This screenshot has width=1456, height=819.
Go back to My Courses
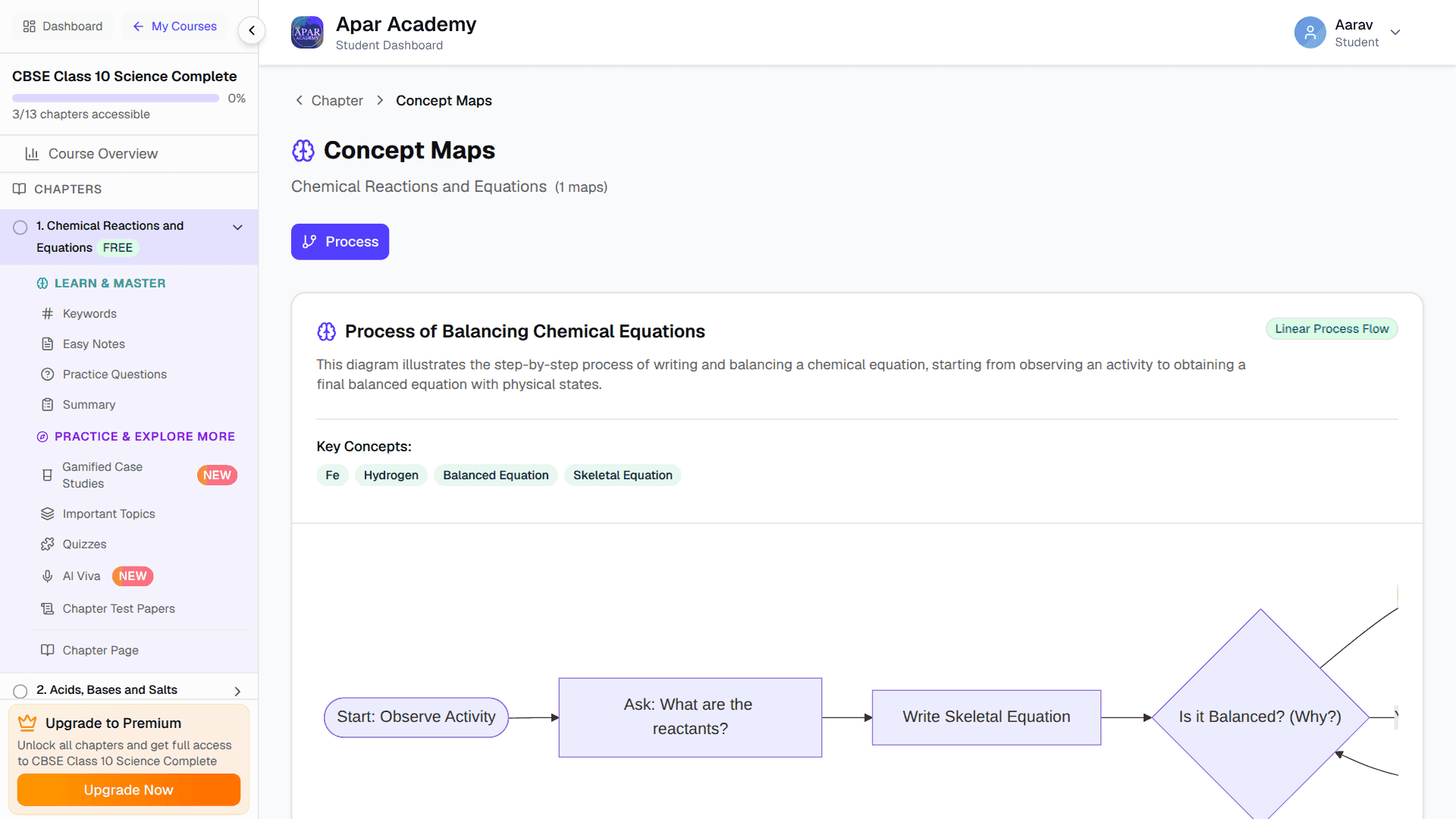pyautogui.click(x=175, y=27)
